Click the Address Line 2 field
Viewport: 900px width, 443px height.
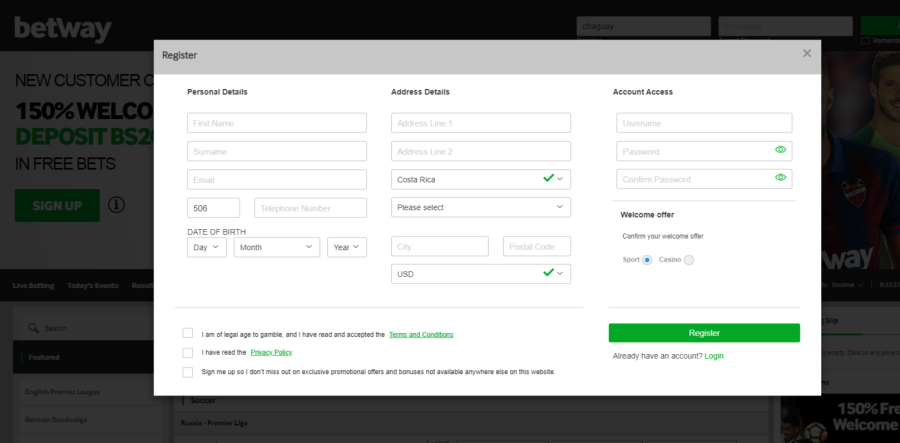[x=481, y=151]
